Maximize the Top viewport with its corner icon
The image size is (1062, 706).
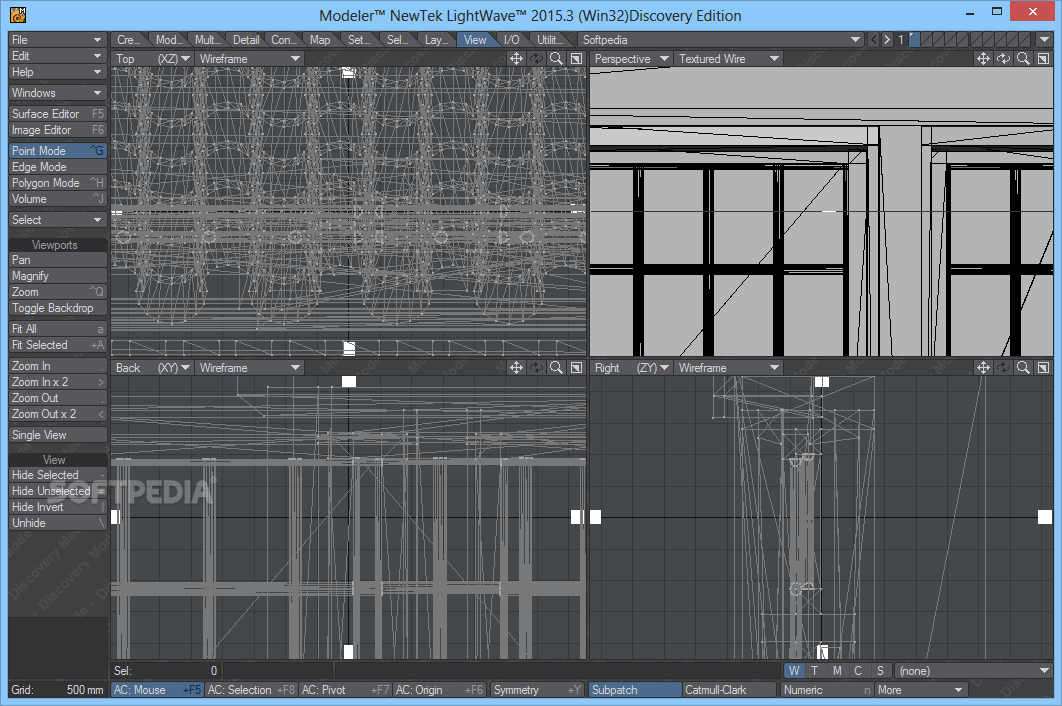[x=576, y=59]
